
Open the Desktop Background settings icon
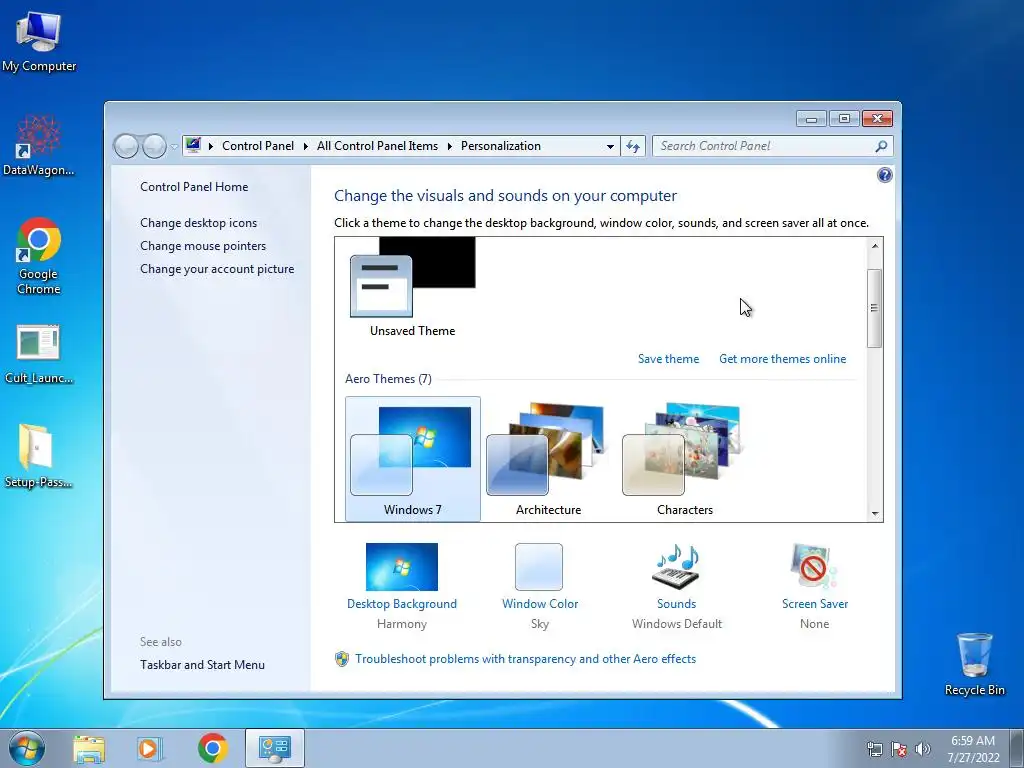tap(402, 567)
